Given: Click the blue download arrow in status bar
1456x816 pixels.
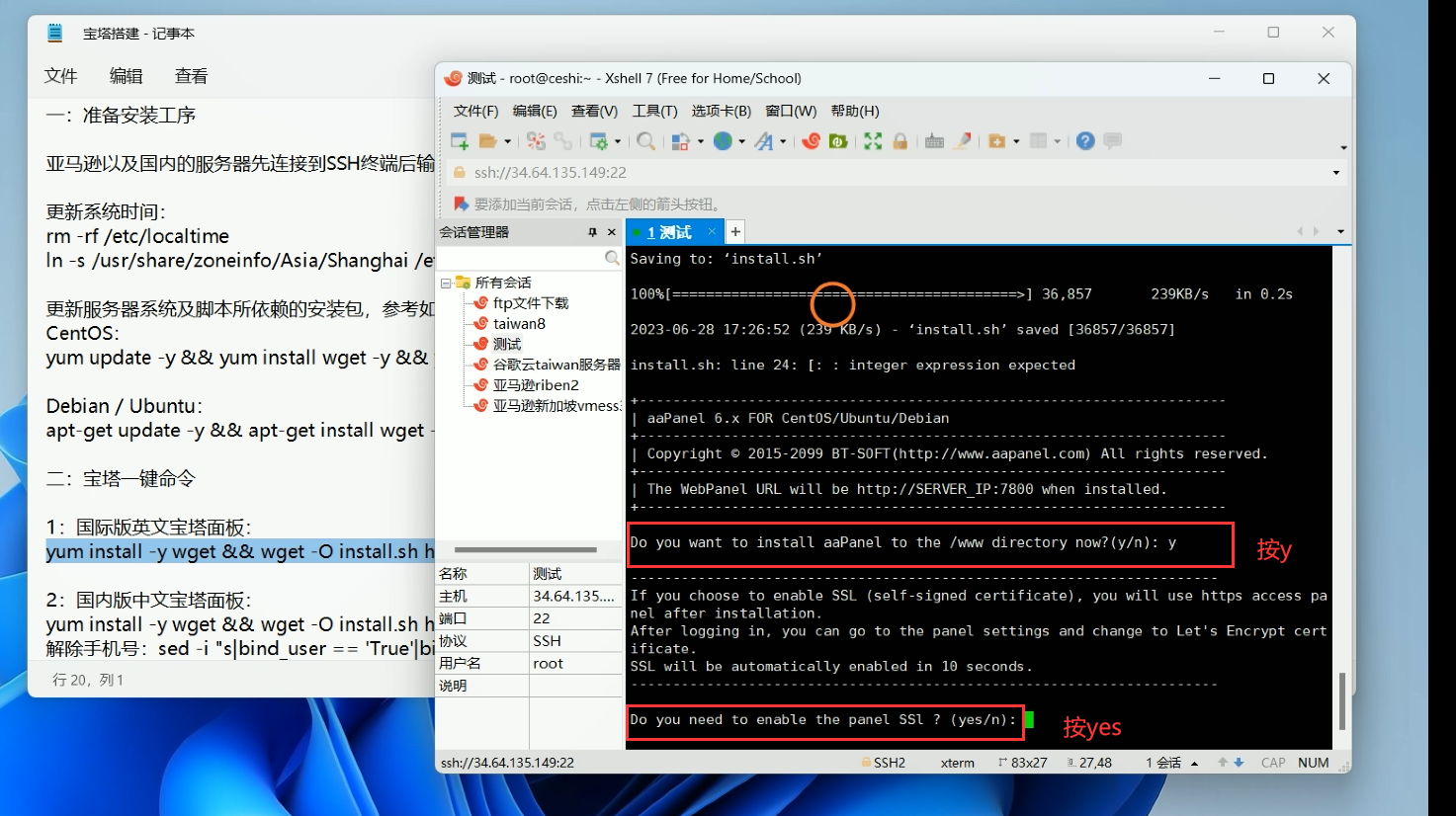Looking at the screenshot, I should coord(1239,763).
